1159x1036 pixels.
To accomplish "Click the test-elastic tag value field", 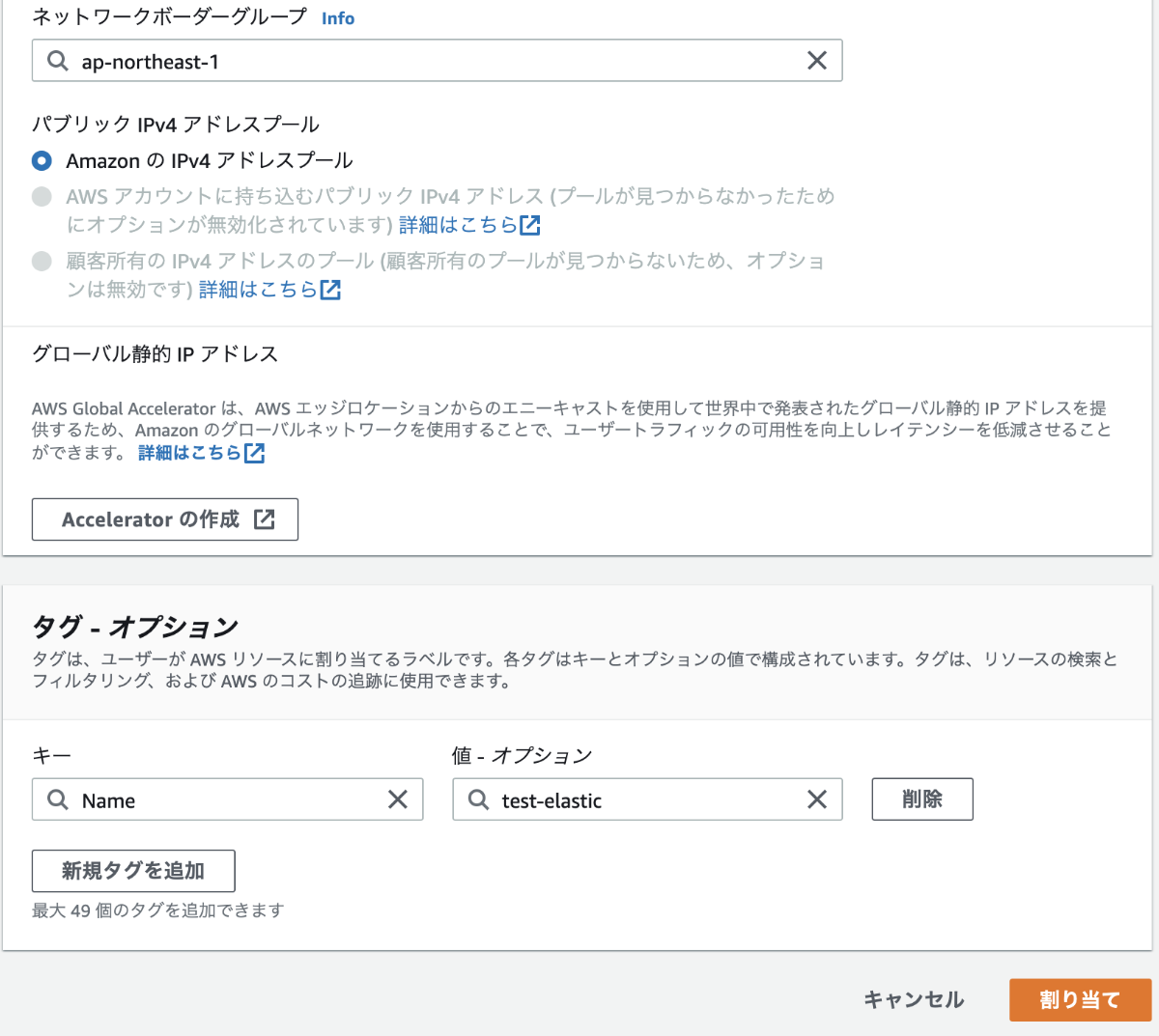I will 647,799.
